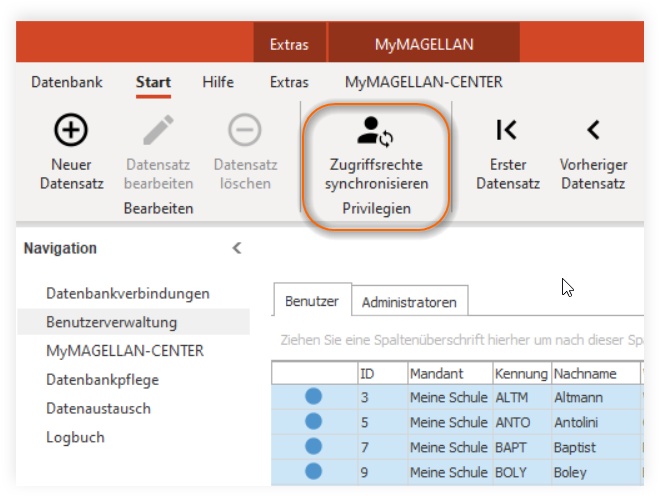Open Logbuch in navigation
660x502 pixels.
[x=75, y=438]
